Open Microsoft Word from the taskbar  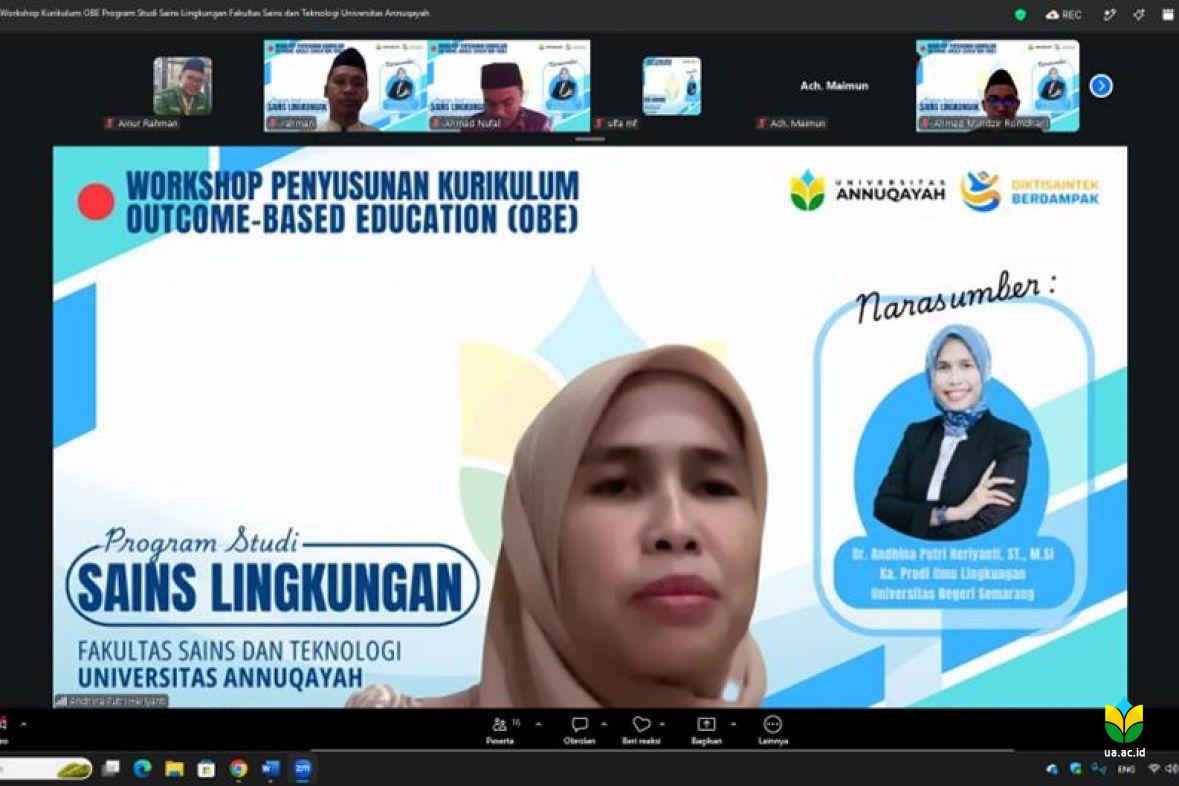pos(271,768)
